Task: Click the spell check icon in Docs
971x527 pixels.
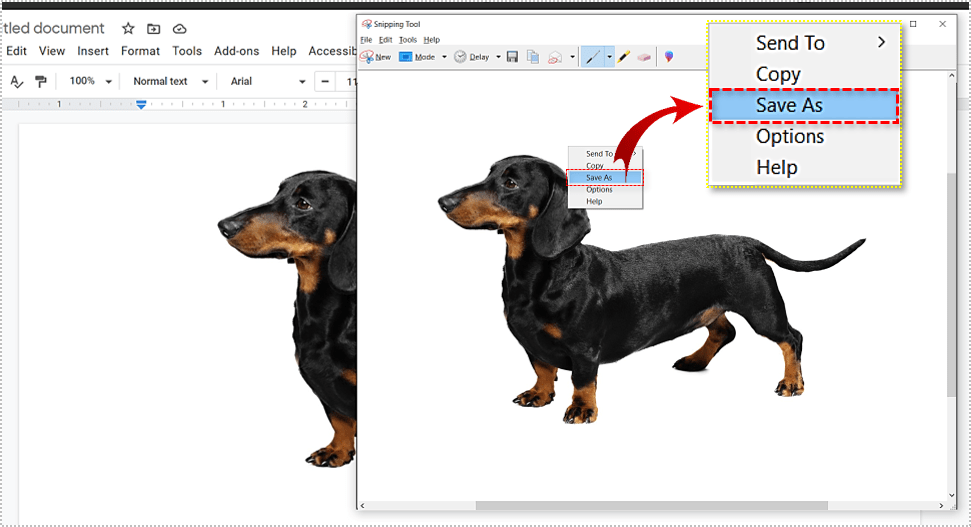Action: pyautogui.click(x=16, y=81)
